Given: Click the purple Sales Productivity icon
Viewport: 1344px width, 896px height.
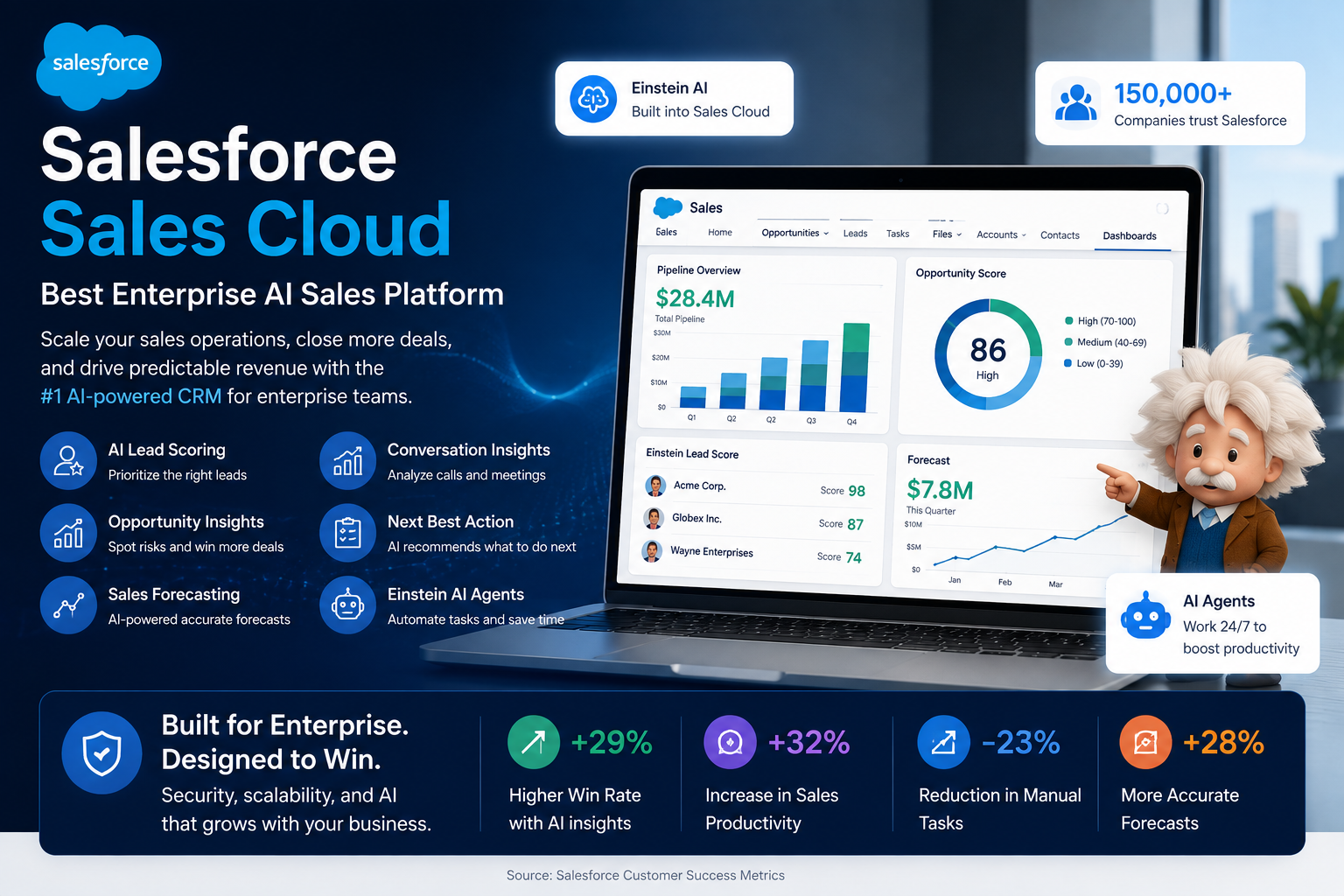Looking at the screenshot, I should (730, 742).
